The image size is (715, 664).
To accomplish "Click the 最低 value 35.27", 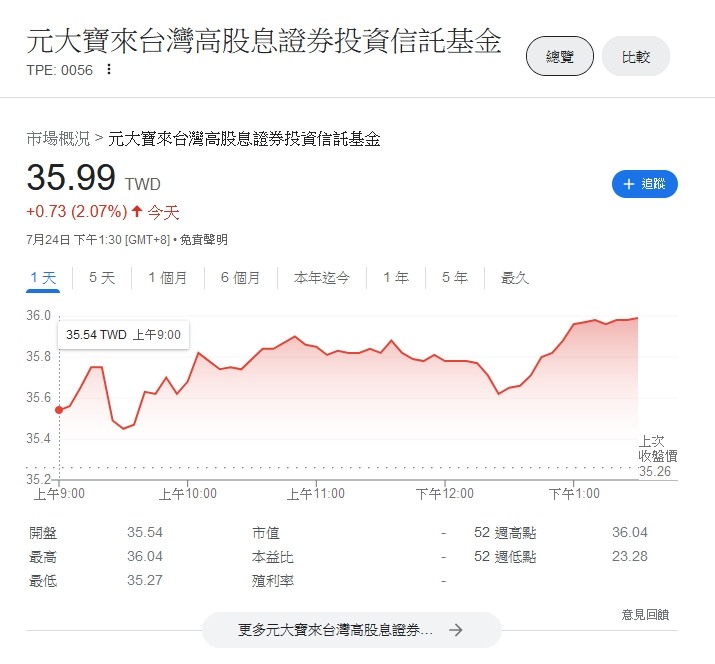I will pyautogui.click(x=145, y=581).
